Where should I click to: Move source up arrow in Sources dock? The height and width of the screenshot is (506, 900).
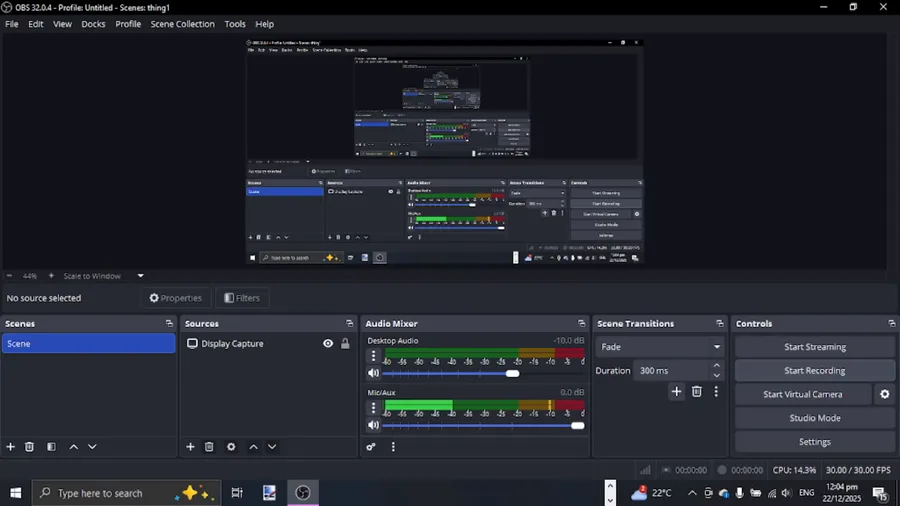[x=253, y=447]
